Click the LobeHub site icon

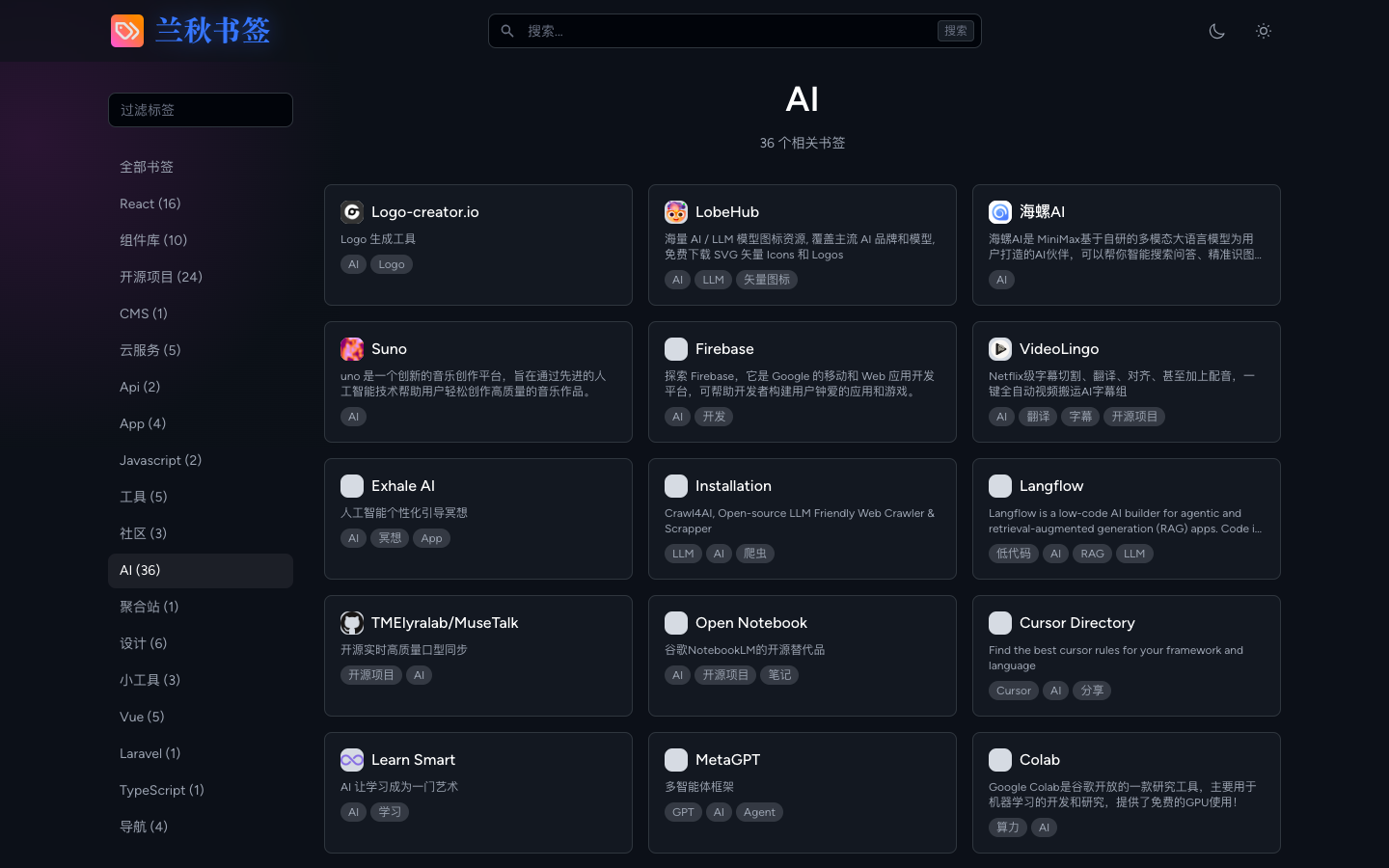[676, 212]
